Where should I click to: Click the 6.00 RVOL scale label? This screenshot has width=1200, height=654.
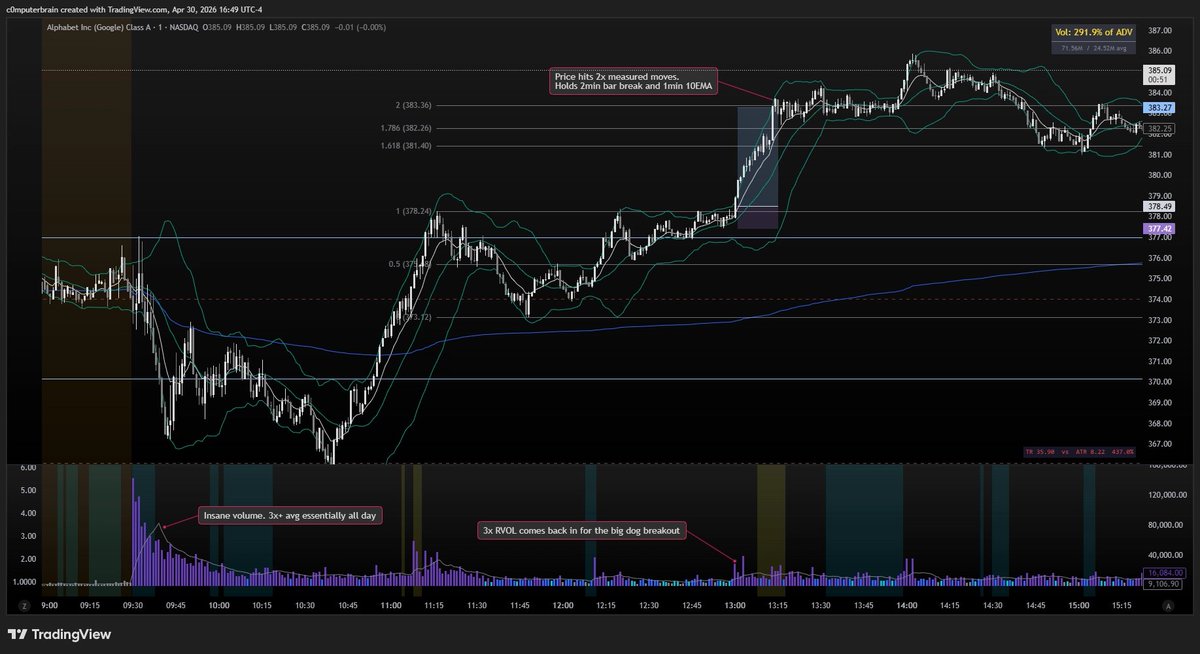pyautogui.click(x=29, y=468)
